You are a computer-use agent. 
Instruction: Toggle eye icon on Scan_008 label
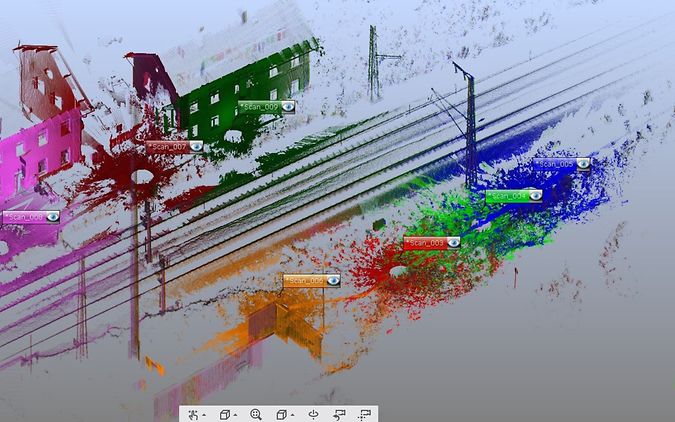click(51, 216)
